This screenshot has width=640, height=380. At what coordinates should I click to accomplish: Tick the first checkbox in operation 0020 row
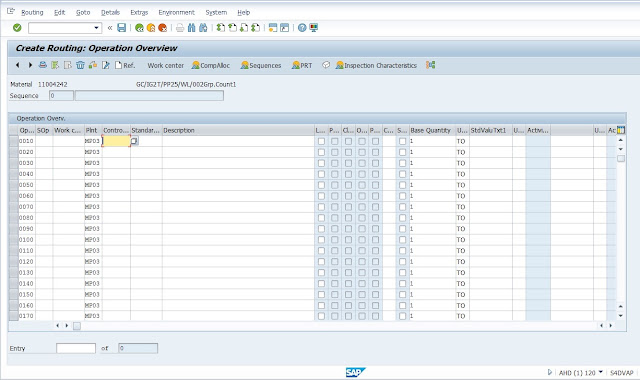321,152
